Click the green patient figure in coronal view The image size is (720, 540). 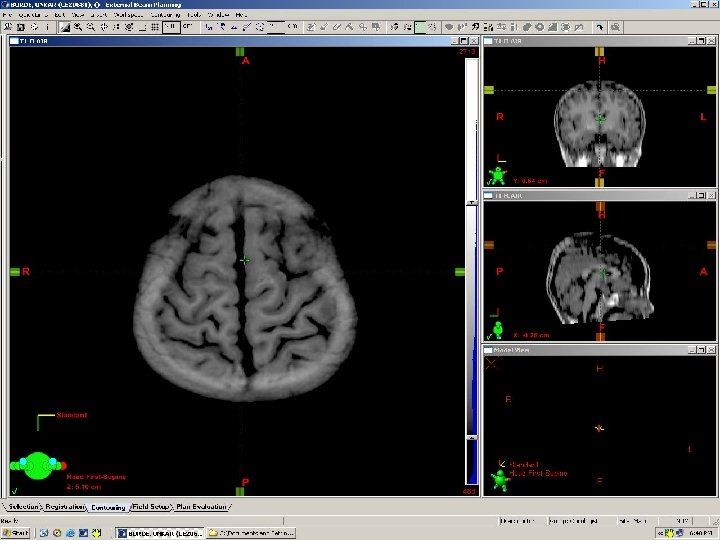(x=498, y=175)
